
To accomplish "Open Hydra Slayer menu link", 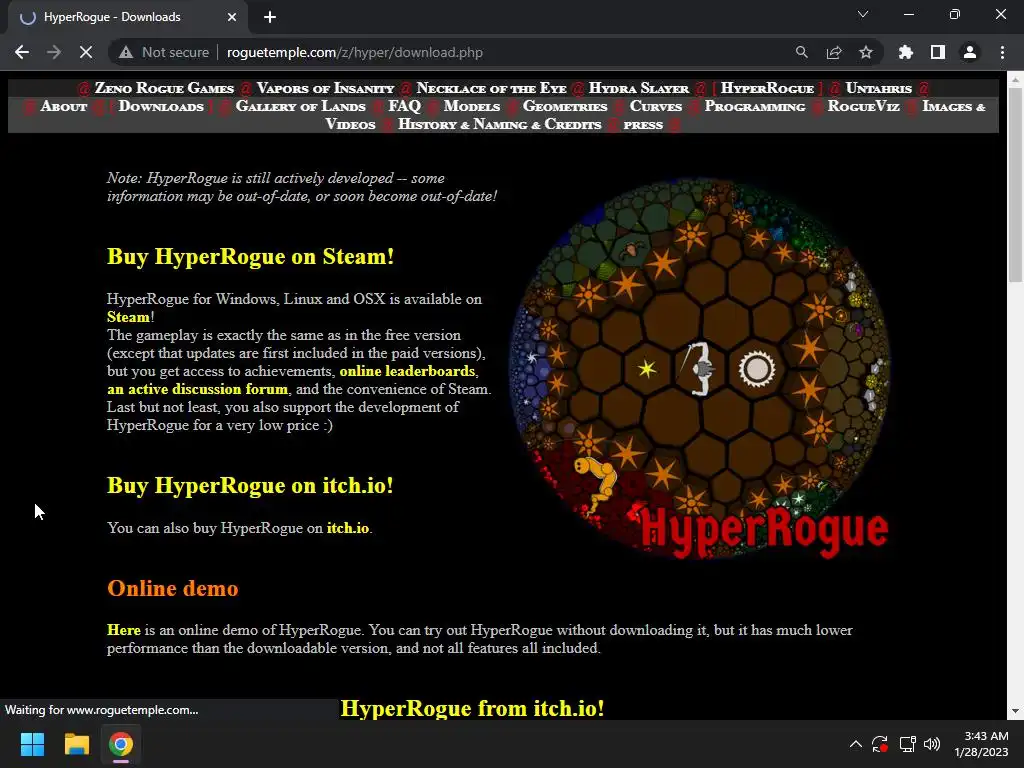I will tap(639, 88).
